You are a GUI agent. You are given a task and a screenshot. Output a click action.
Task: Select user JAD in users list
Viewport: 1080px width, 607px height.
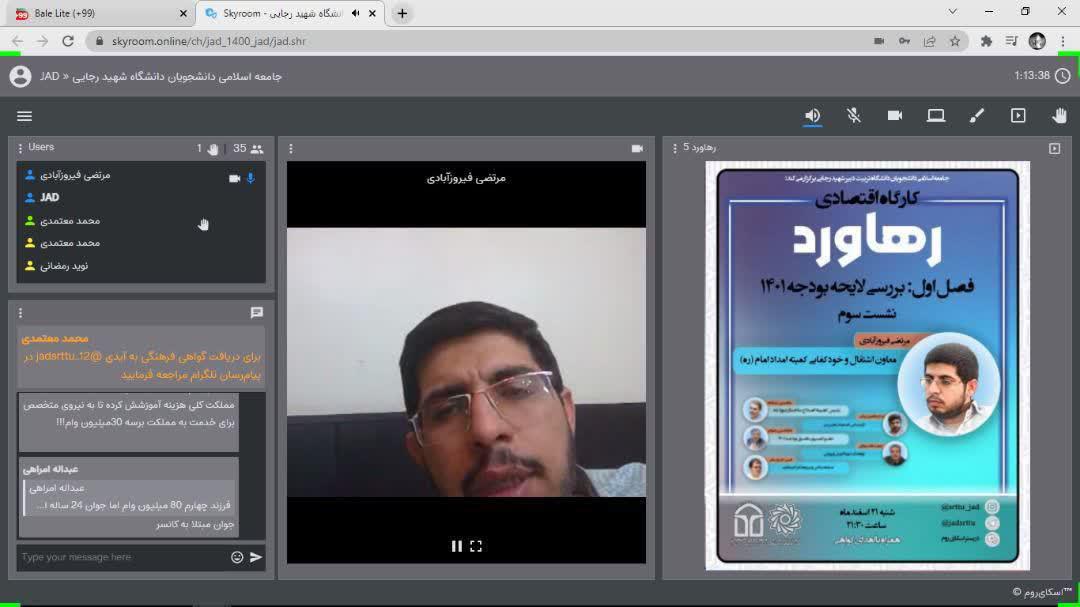pos(49,198)
